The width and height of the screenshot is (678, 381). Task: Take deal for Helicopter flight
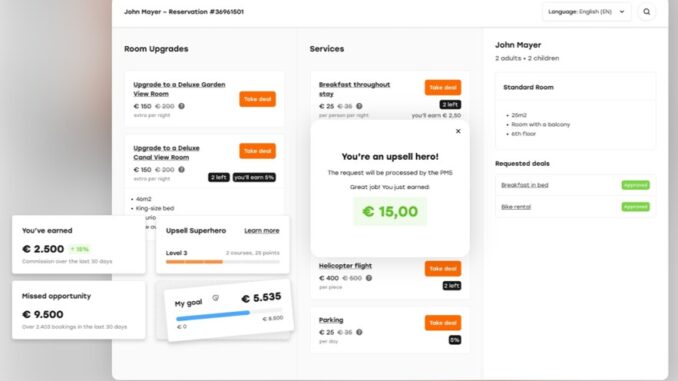(442, 269)
